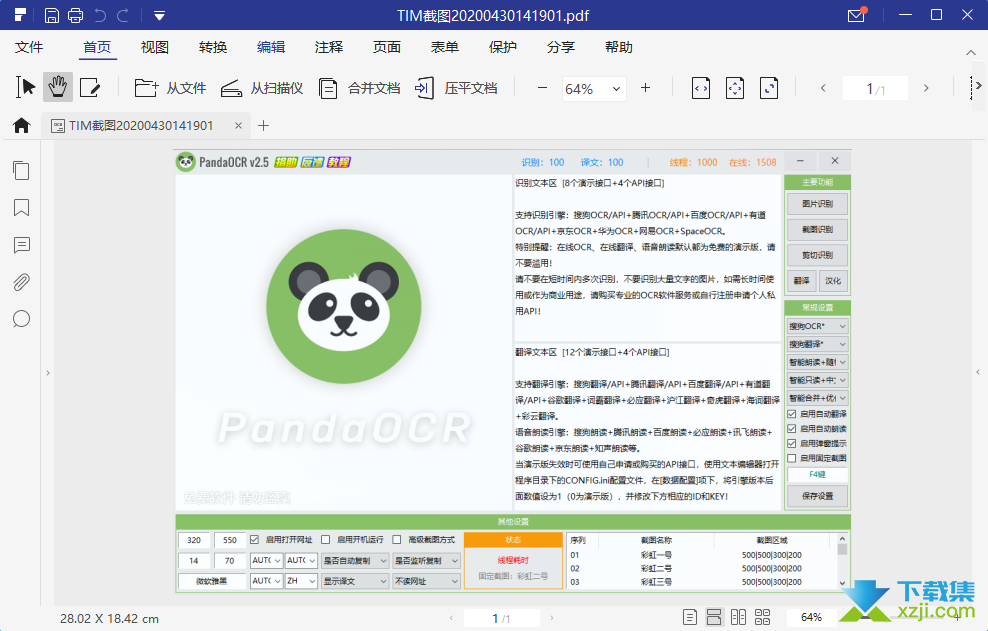Undo the last action
This screenshot has width=988, height=631.
point(100,15)
